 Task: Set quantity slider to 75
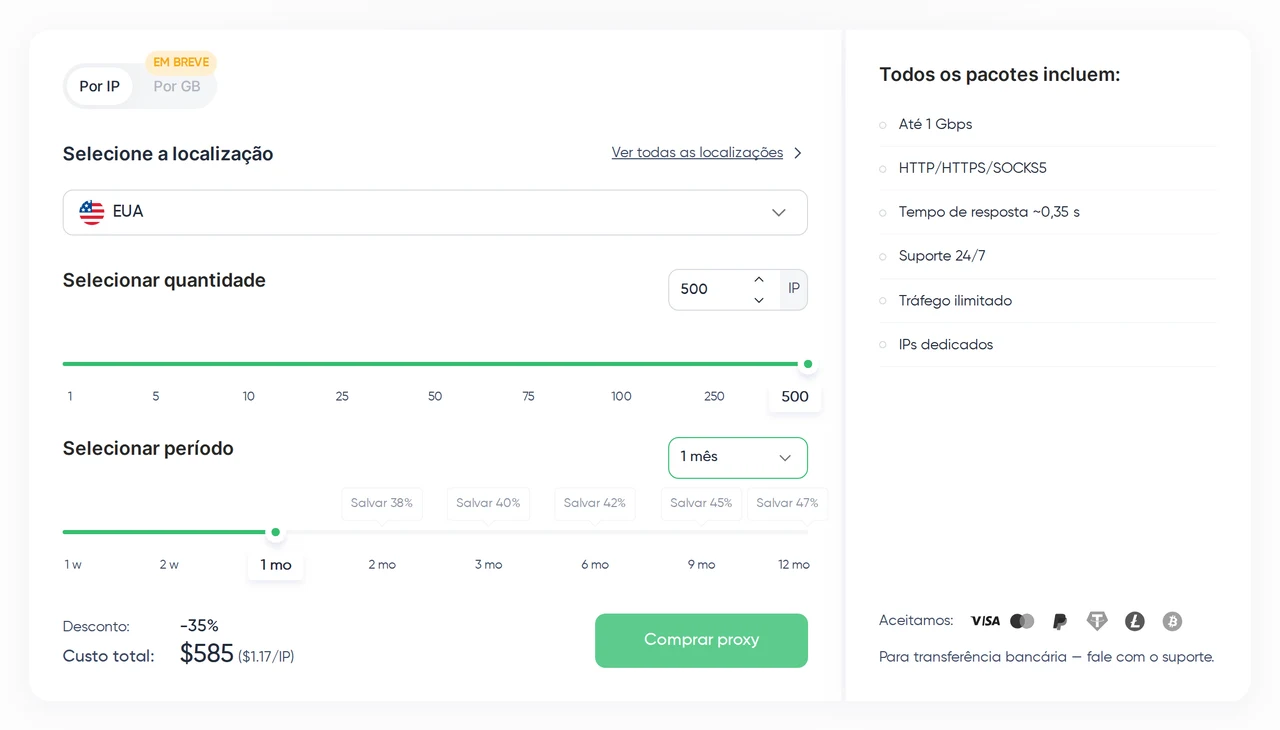pos(528,397)
